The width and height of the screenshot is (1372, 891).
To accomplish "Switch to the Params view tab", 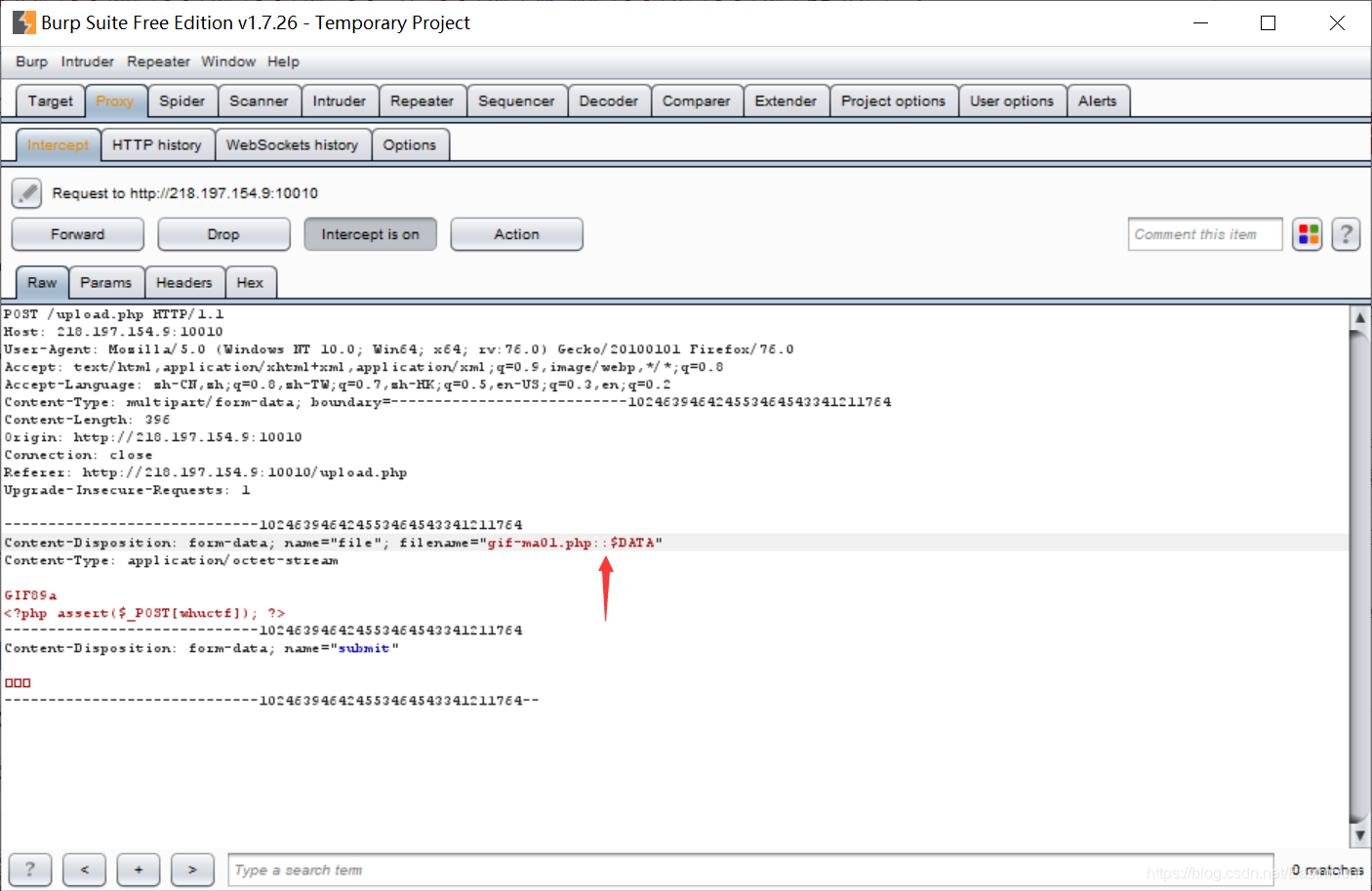I will coord(106,283).
